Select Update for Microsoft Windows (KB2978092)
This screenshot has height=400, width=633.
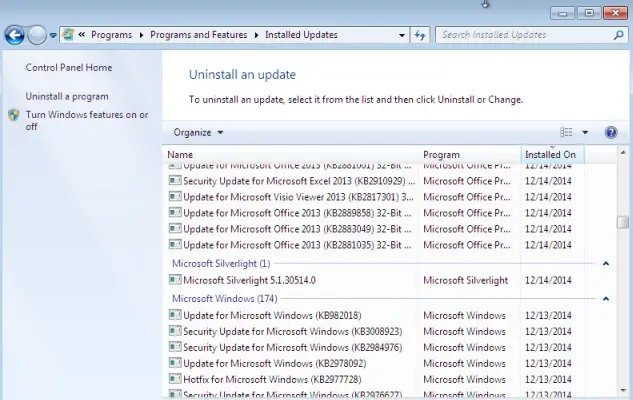pyautogui.click(x=275, y=363)
